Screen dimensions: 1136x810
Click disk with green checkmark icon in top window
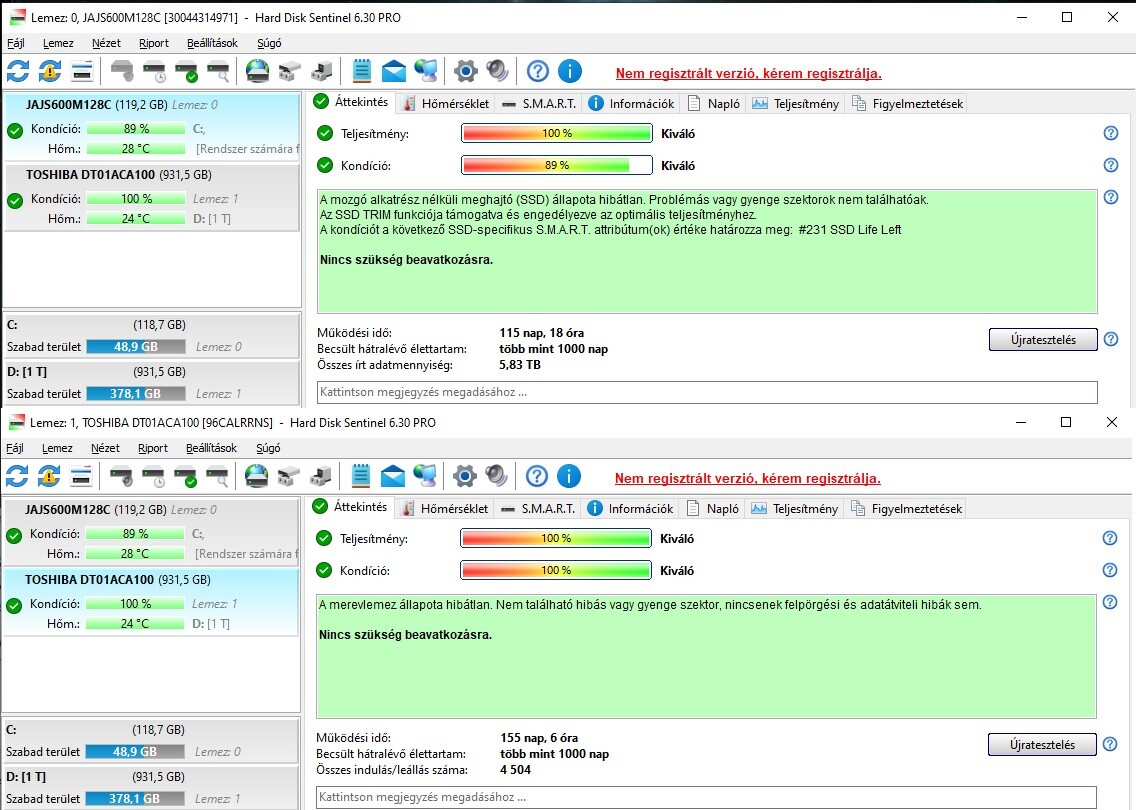coord(186,71)
